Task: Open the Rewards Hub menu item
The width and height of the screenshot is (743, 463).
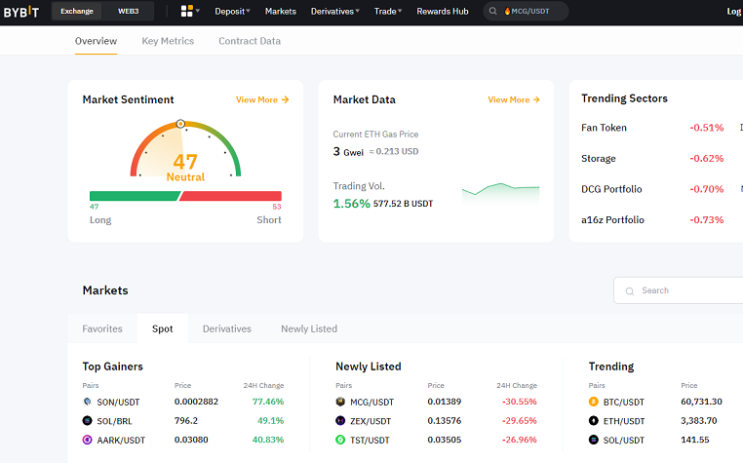Action: coord(442,11)
